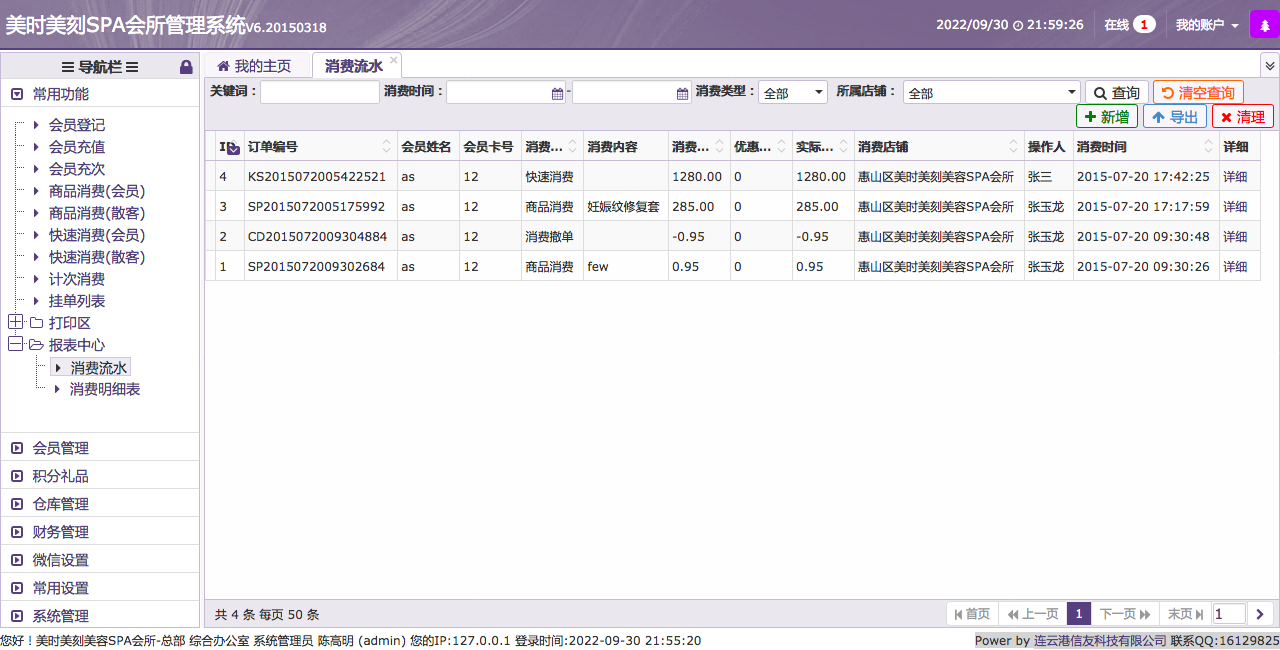Open the start date calendar picker icon
Screen dimensions: 1280x650
tap(557, 93)
